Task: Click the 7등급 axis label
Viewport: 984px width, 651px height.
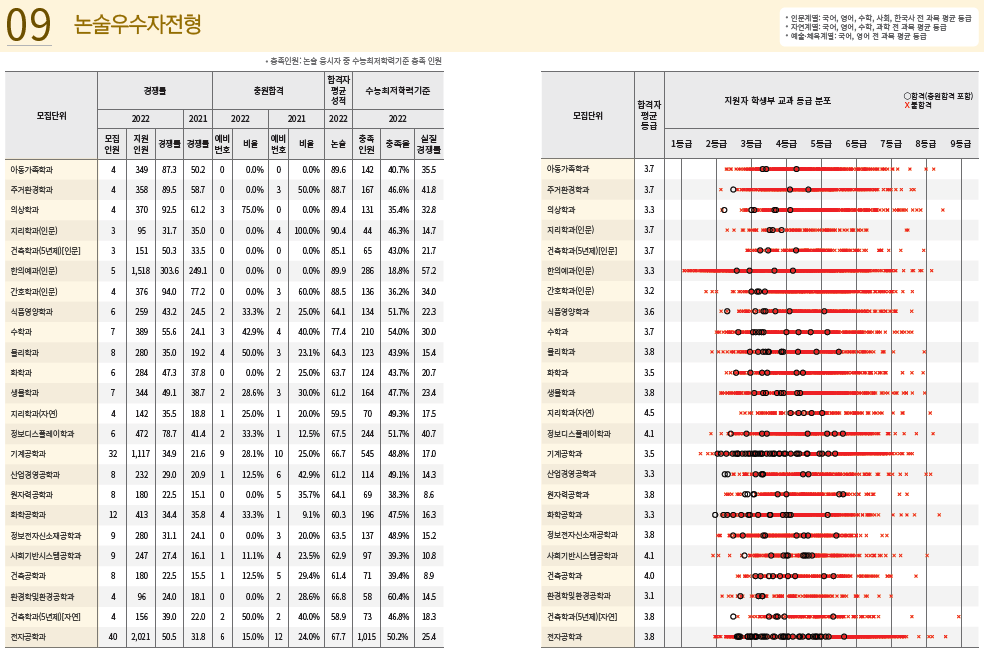Action: tap(890, 144)
